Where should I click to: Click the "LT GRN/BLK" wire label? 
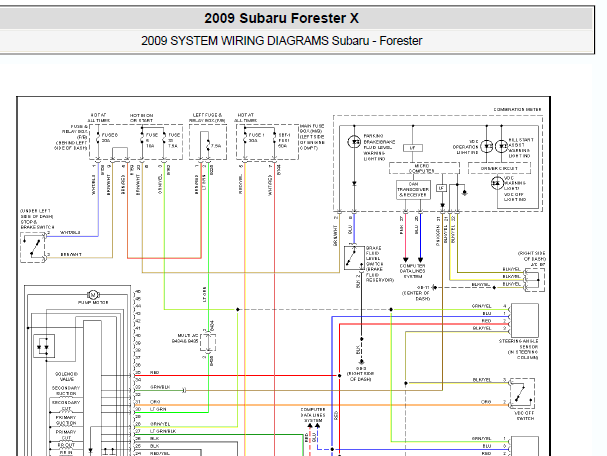163,431
